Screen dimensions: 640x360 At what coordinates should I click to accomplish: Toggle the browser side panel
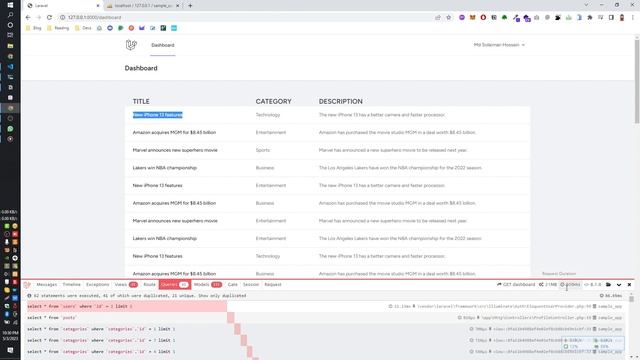tap(611, 18)
